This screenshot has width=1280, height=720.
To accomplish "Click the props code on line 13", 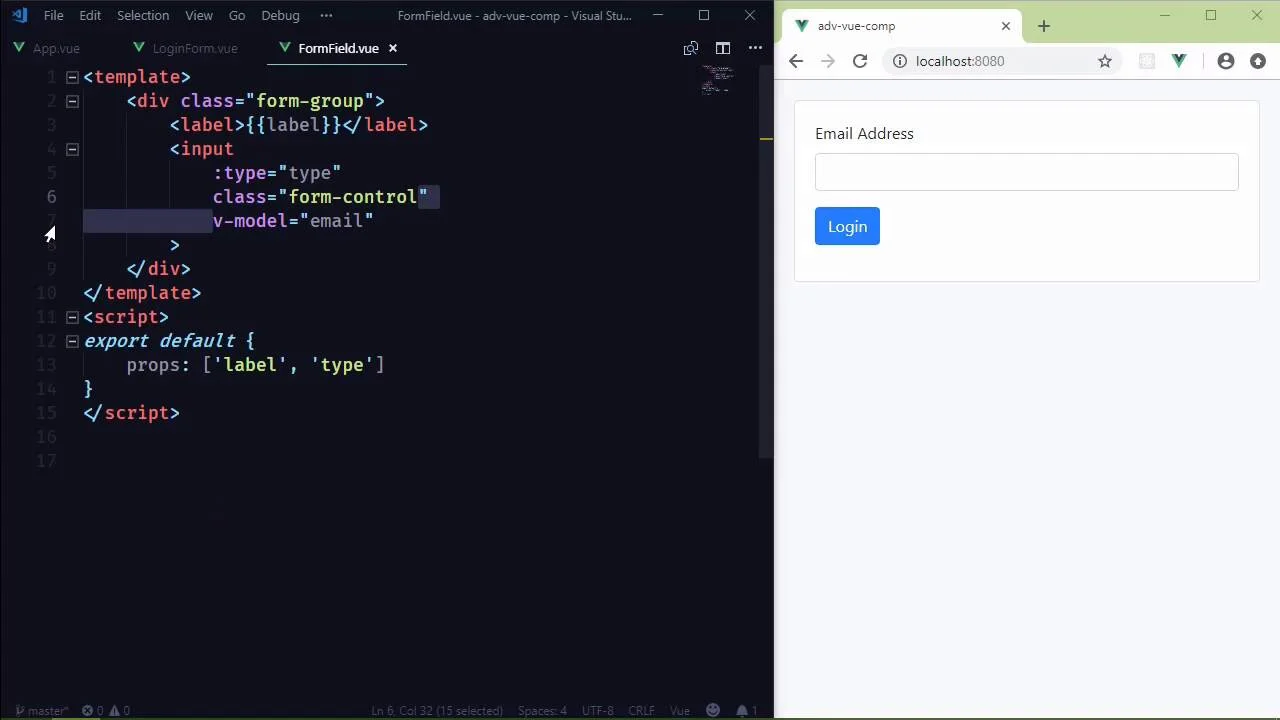I will click(255, 365).
